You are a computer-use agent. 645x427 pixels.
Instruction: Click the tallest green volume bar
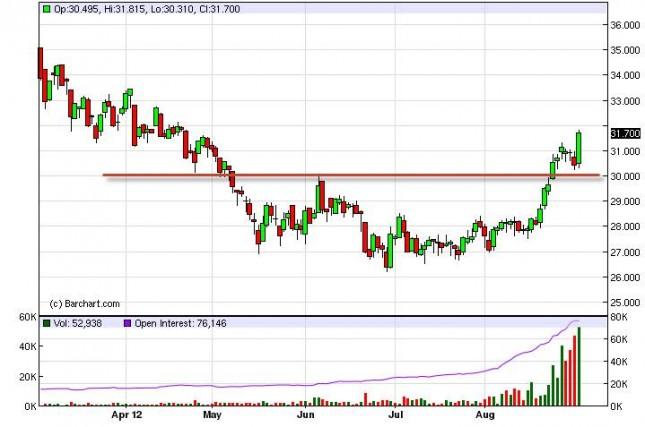click(x=579, y=367)
